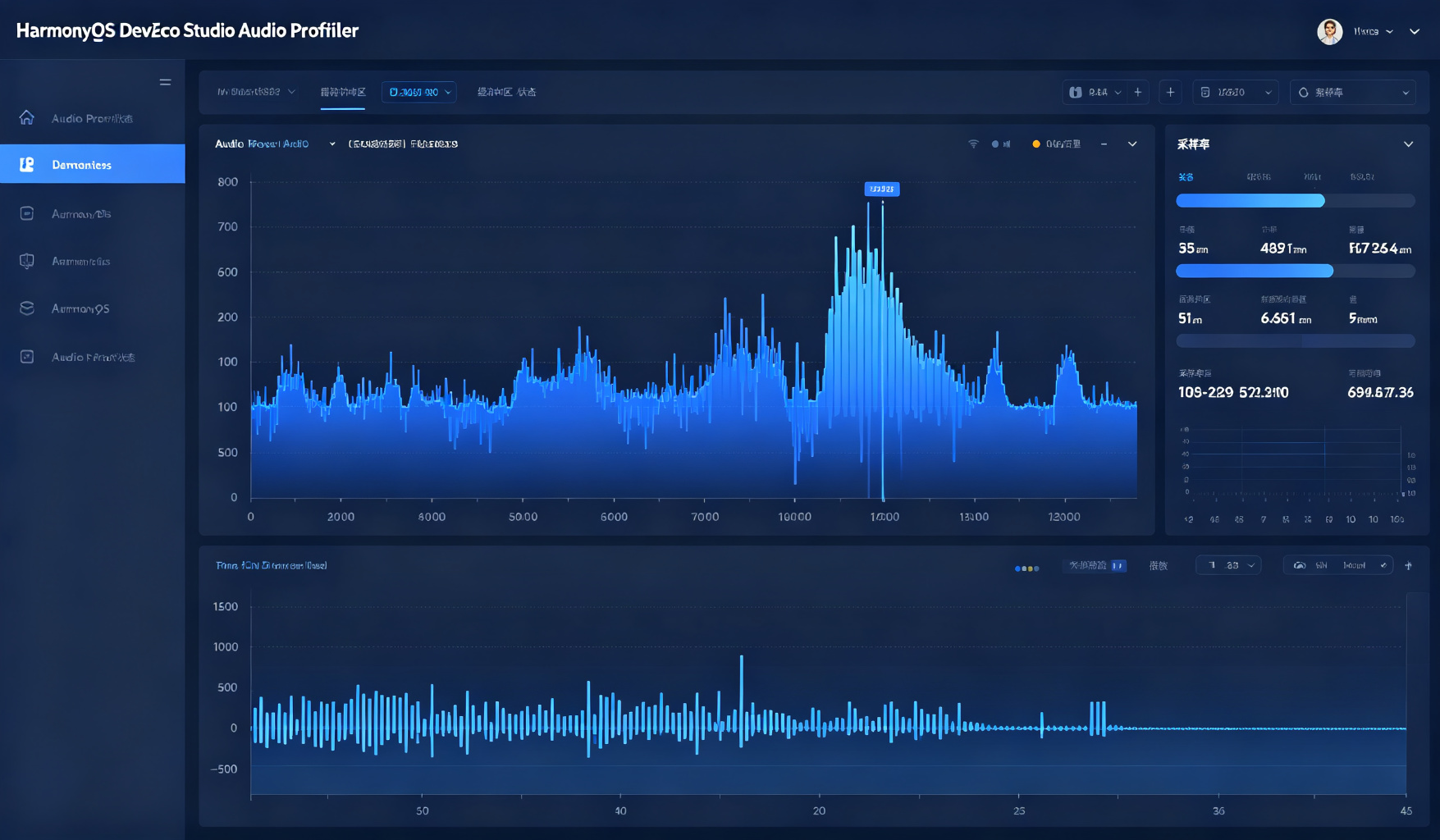The width and height of the screenshot is (1440, 840).
Task: Click the gauge icon in lower panel toolbar
Action: tap(1299, 565)
